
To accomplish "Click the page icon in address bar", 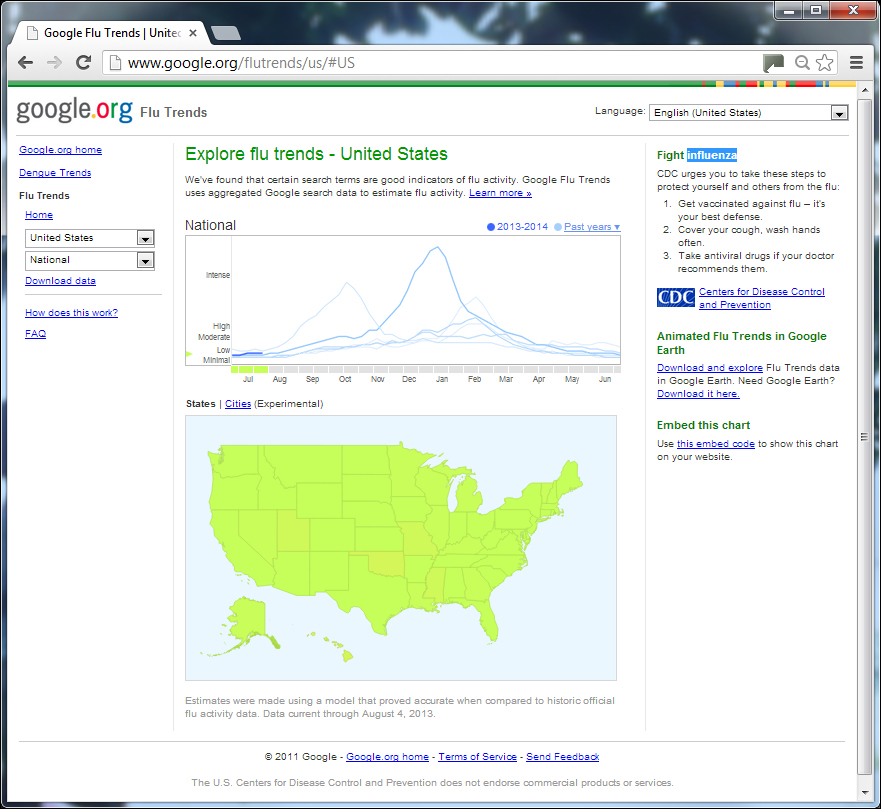I will 115,62.
